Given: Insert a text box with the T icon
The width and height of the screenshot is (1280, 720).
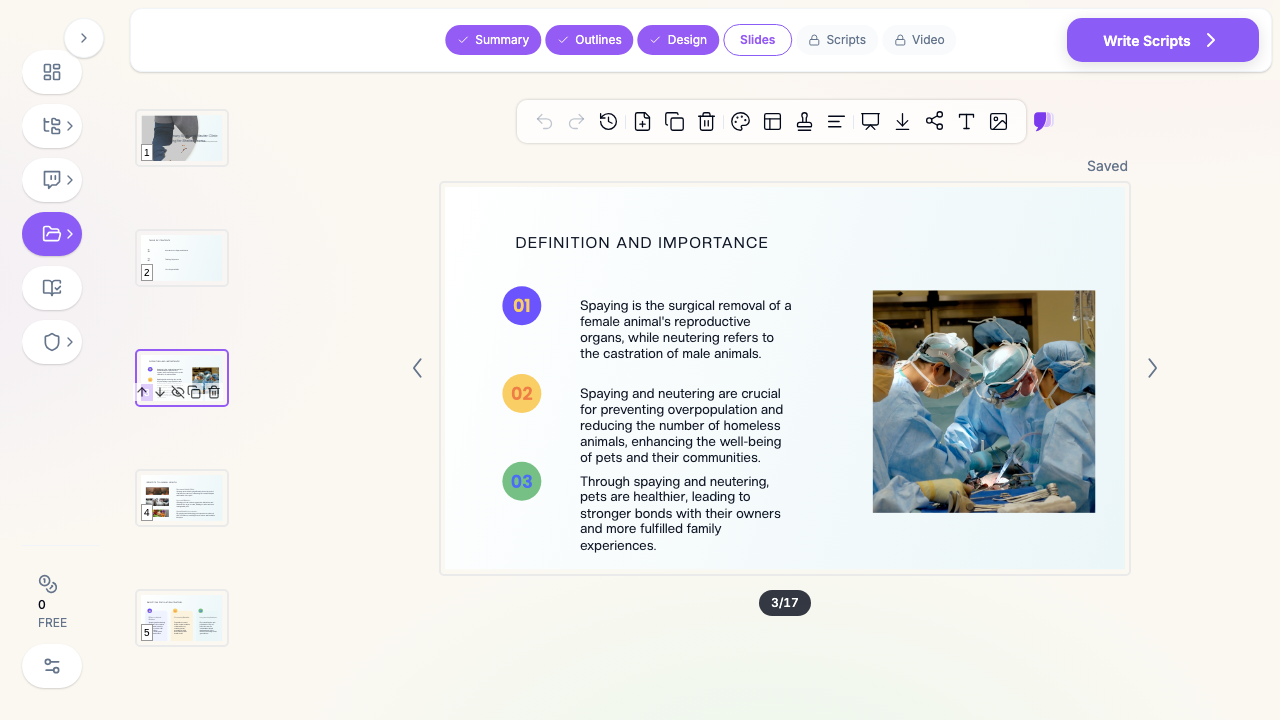Looking at the screenshot, I should (966, 121).
